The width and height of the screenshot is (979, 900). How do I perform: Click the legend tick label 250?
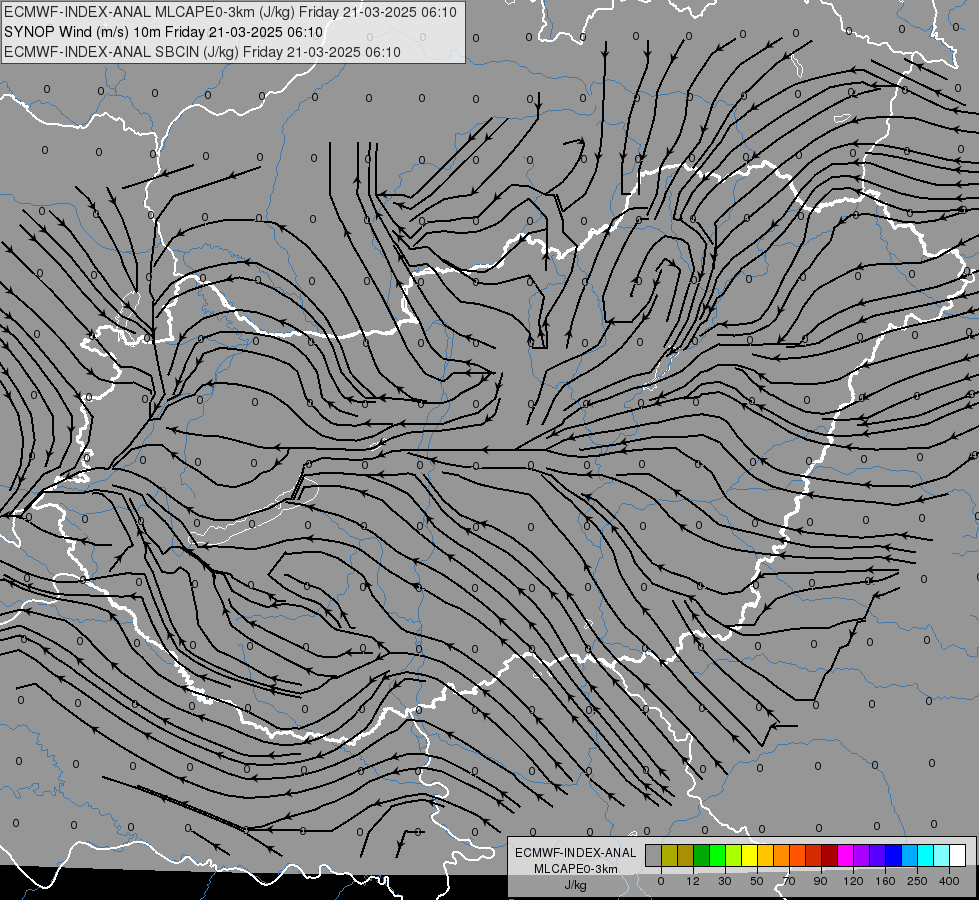point(917,881)
